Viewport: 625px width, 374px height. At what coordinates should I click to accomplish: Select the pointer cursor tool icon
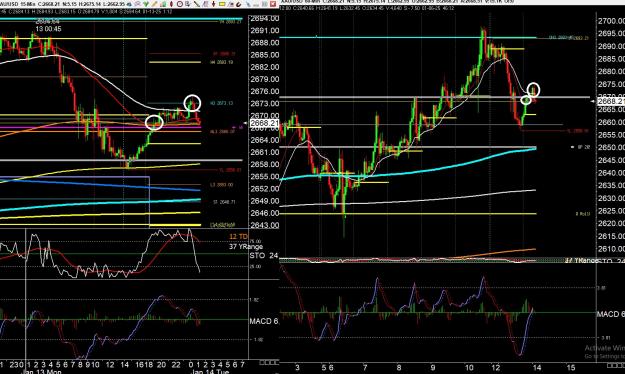click(188, 4)
